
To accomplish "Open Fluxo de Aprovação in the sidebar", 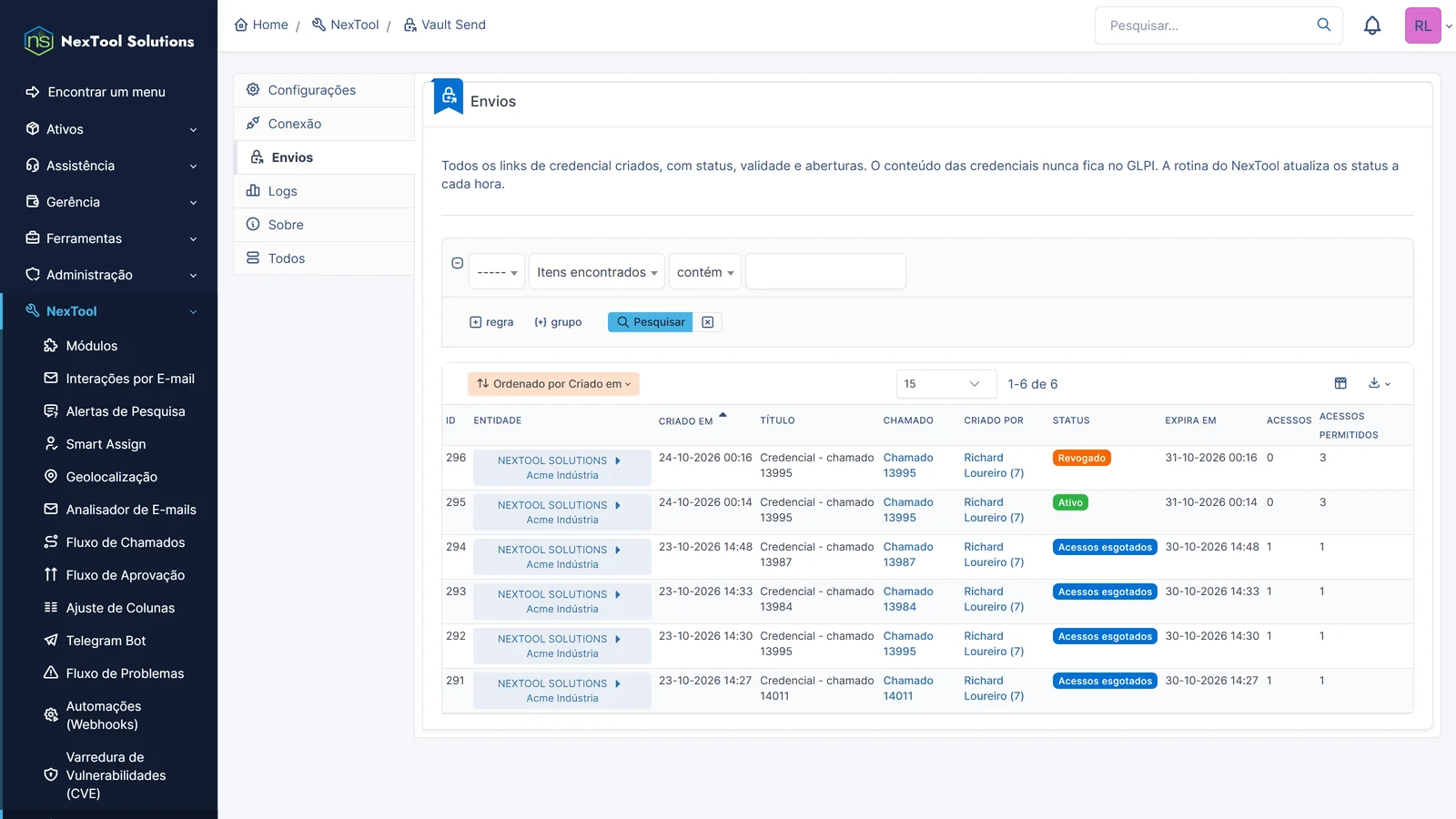I will point(125,575).
